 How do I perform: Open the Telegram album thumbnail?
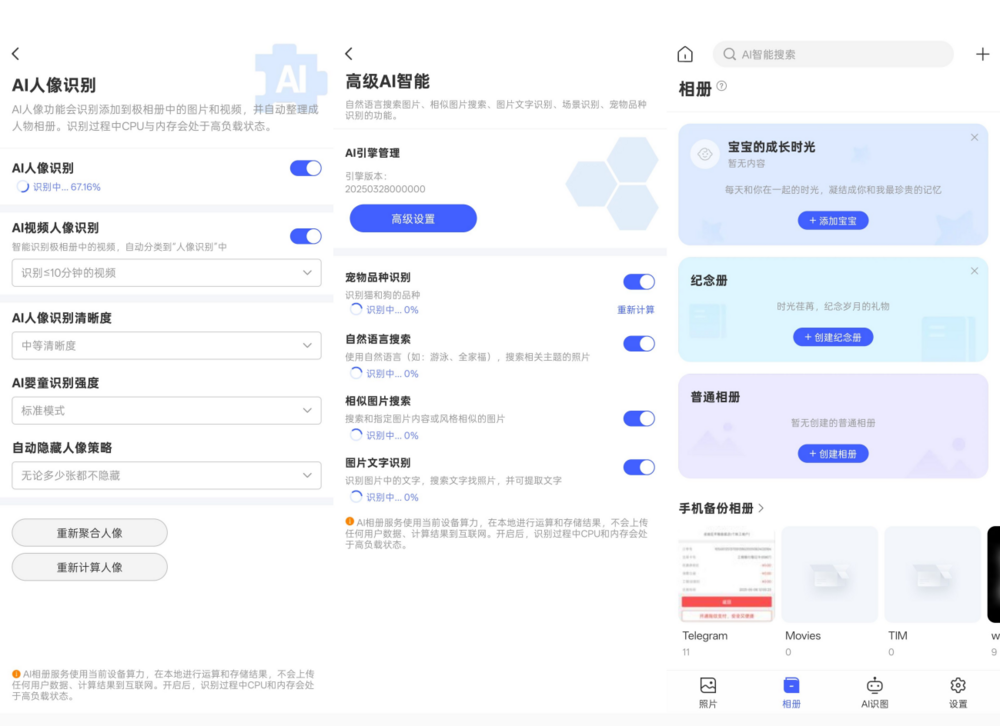point(727,575)
